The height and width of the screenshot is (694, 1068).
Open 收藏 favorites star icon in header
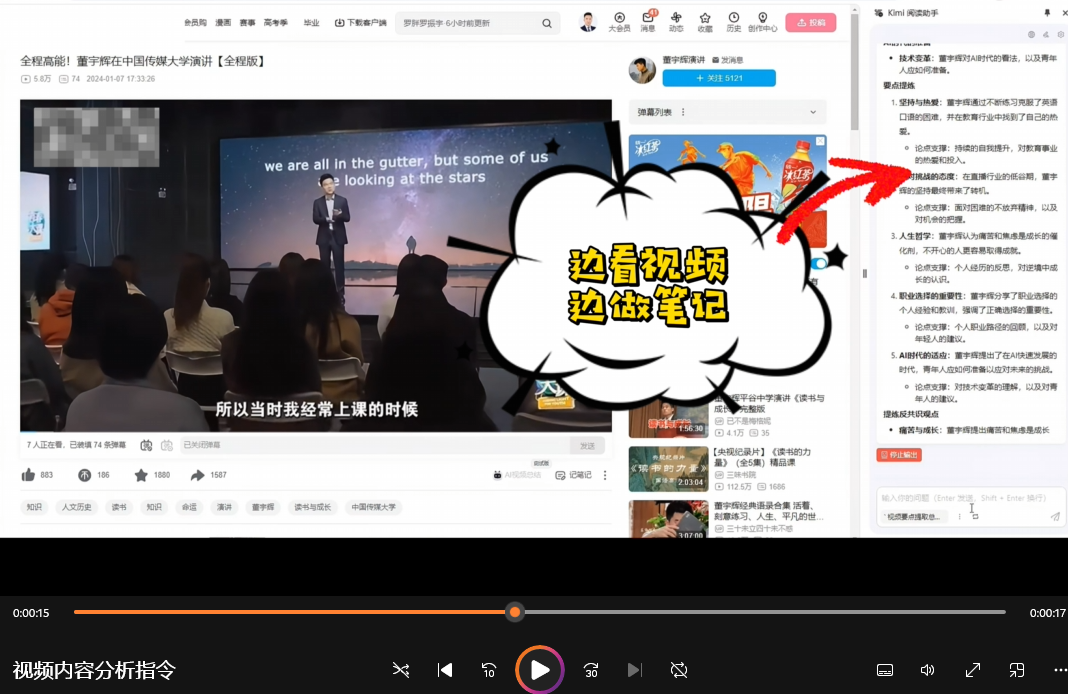(705, 22)
